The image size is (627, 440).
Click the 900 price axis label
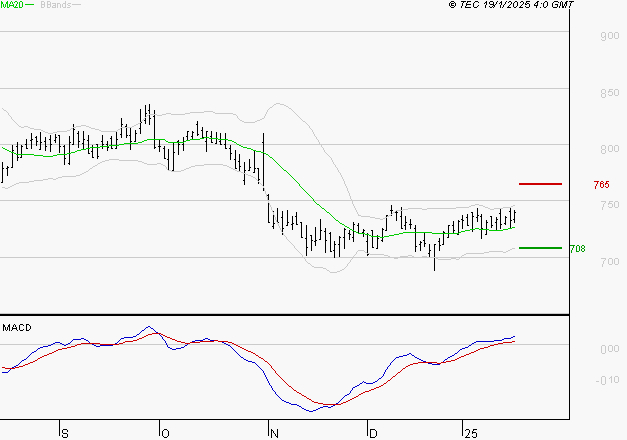610,36
